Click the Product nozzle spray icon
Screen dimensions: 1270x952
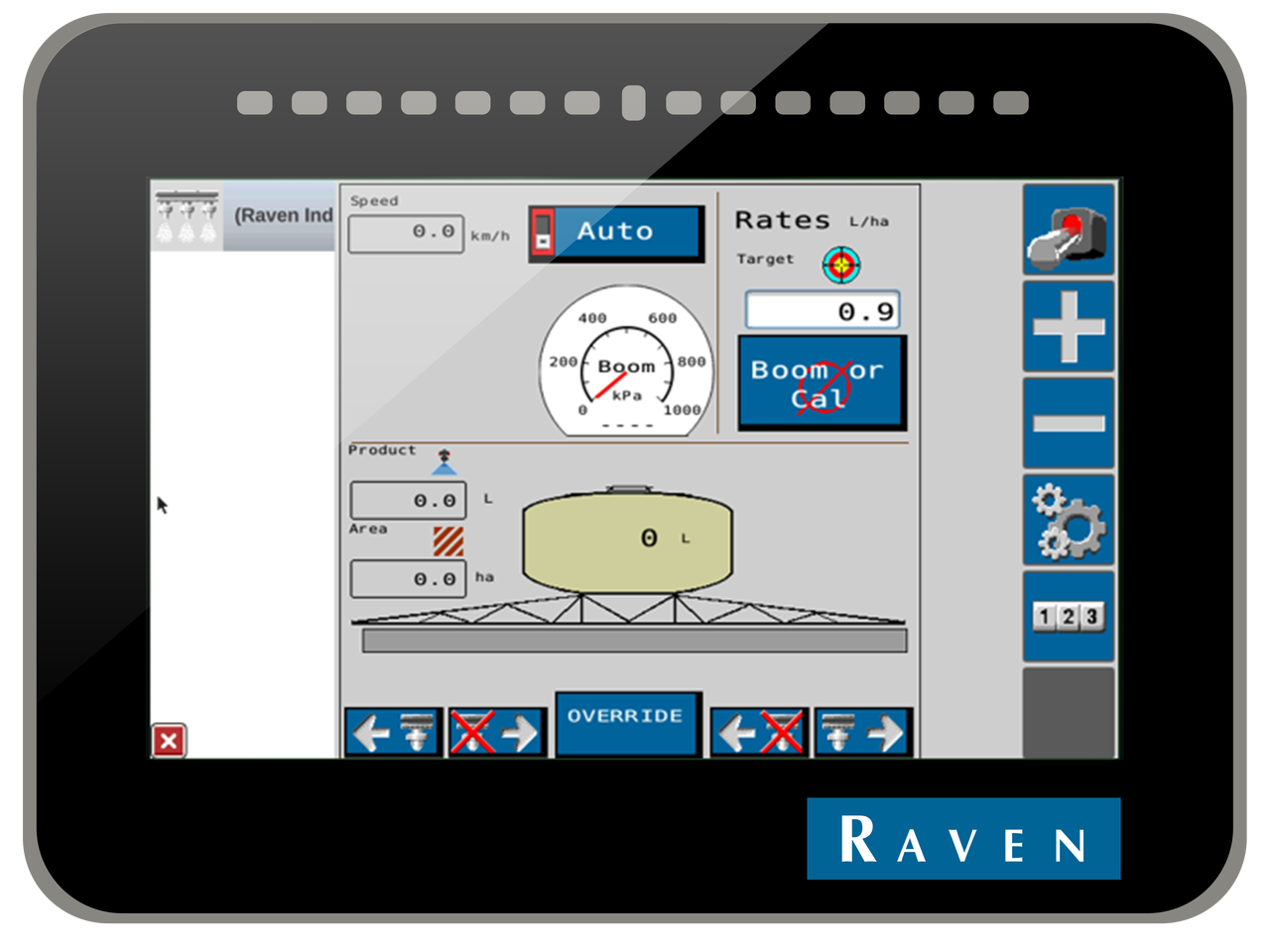[x=444, y=462]
